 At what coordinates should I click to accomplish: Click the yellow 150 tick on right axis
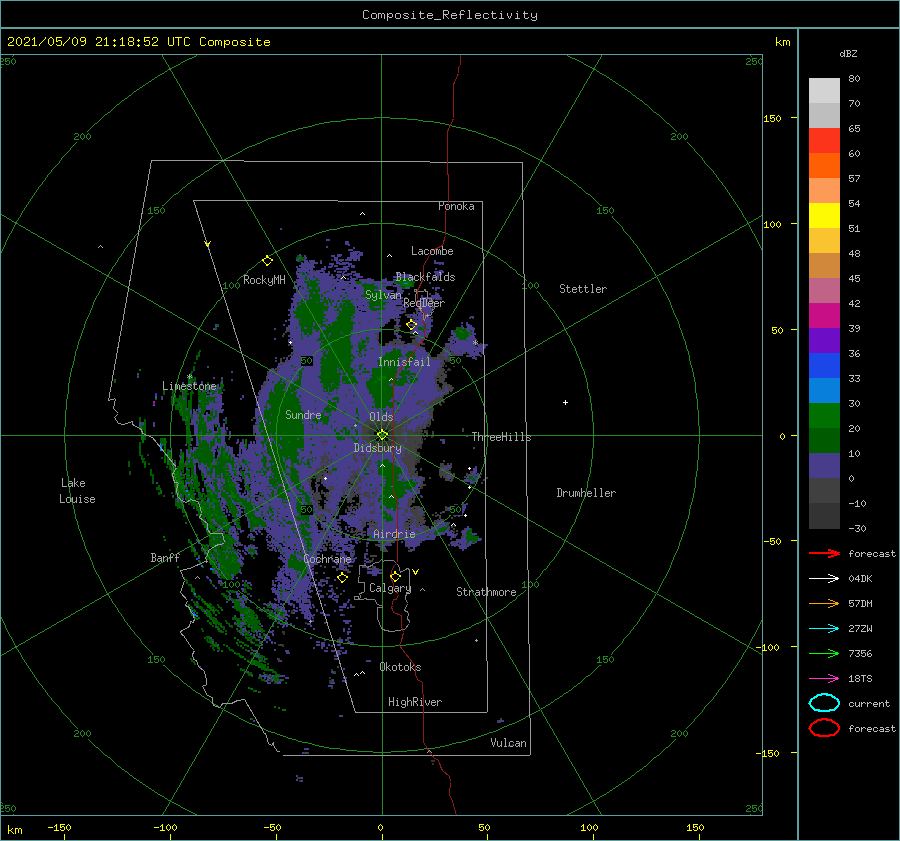tap(772, 118)
